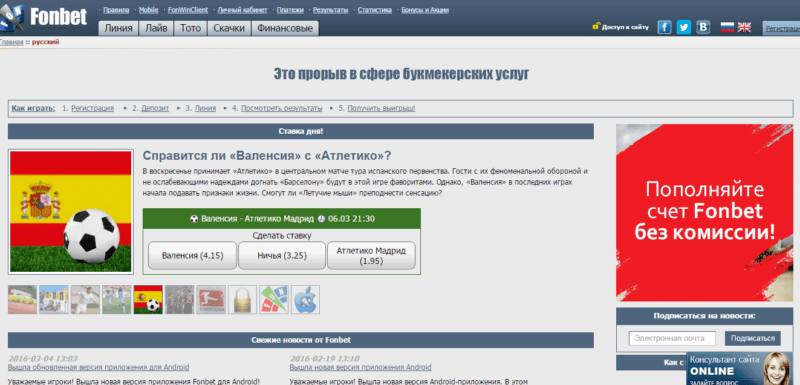Open step 2 Депозит link
Viewport: 800px width, 385px height.
pos(155,108)
